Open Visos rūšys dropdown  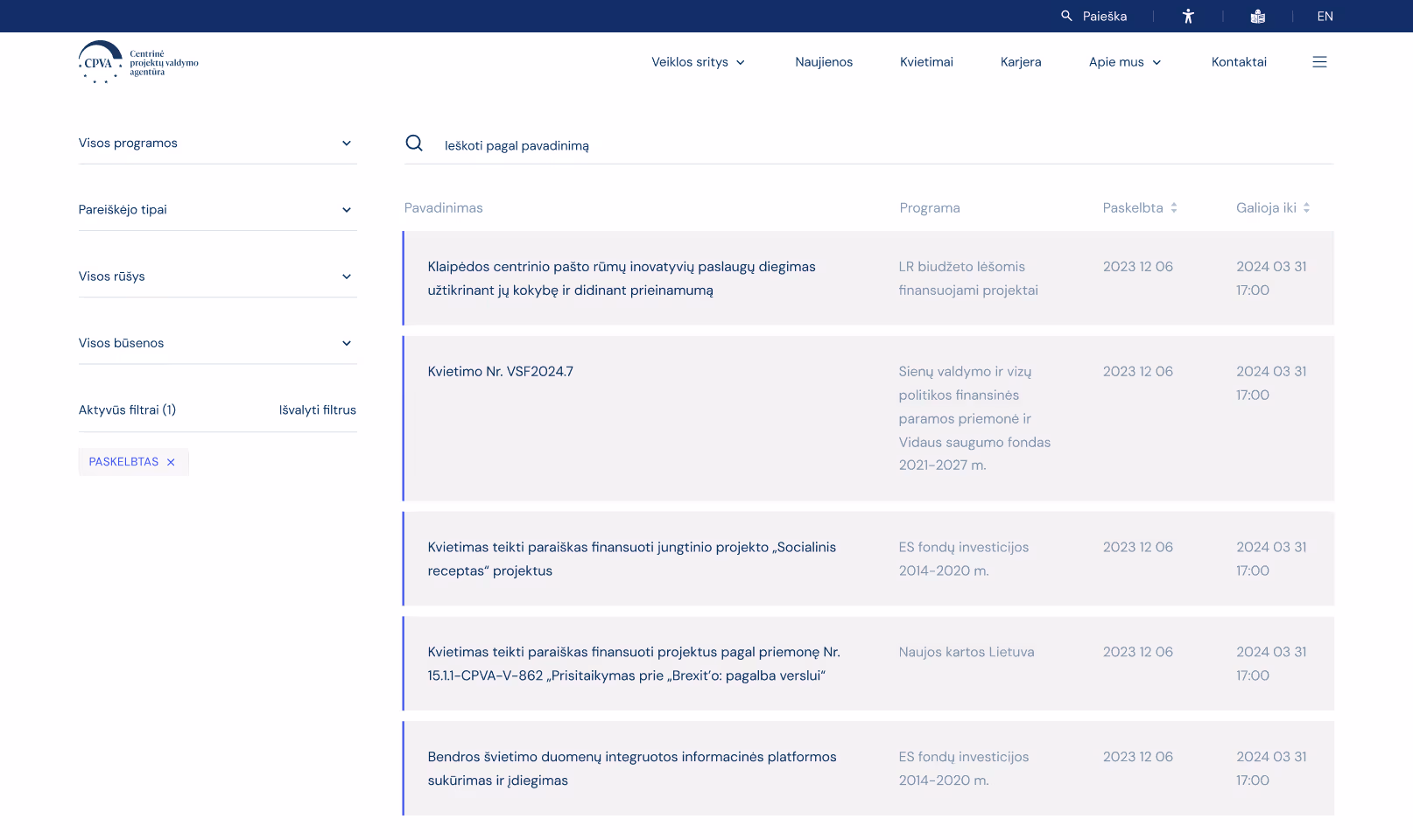point(217,276)
